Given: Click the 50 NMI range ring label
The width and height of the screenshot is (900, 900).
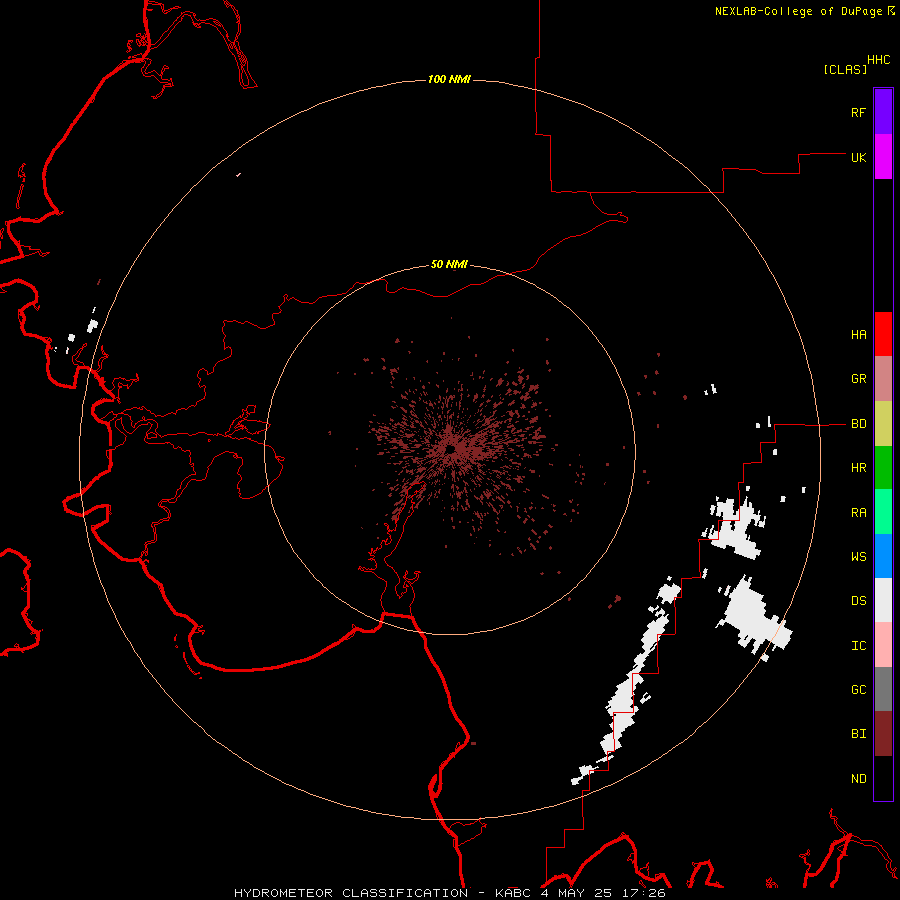Looking at the screenshot, I should point(449,265).
